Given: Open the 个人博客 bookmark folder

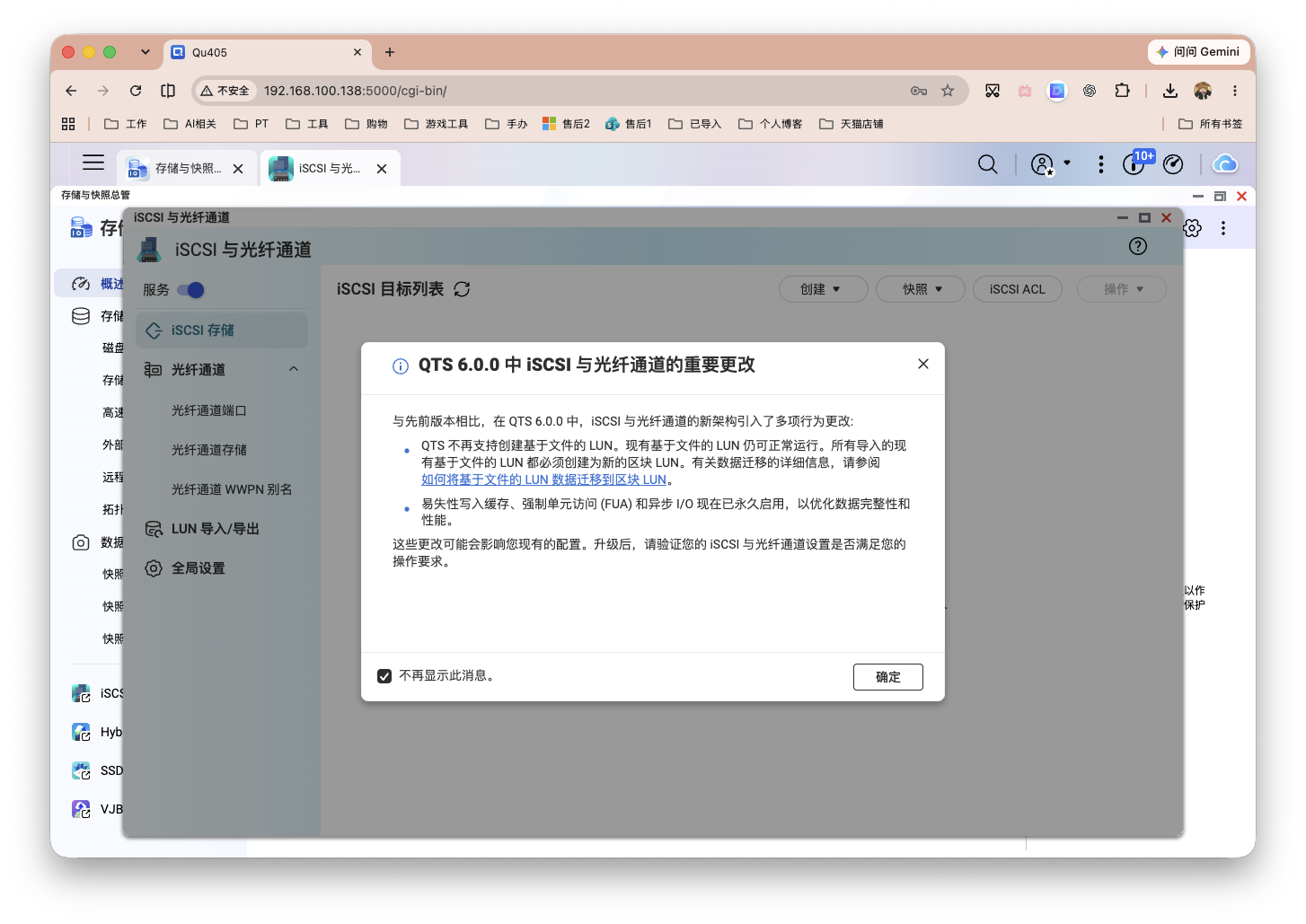Looking at the screenshot, I should point(771,124).
